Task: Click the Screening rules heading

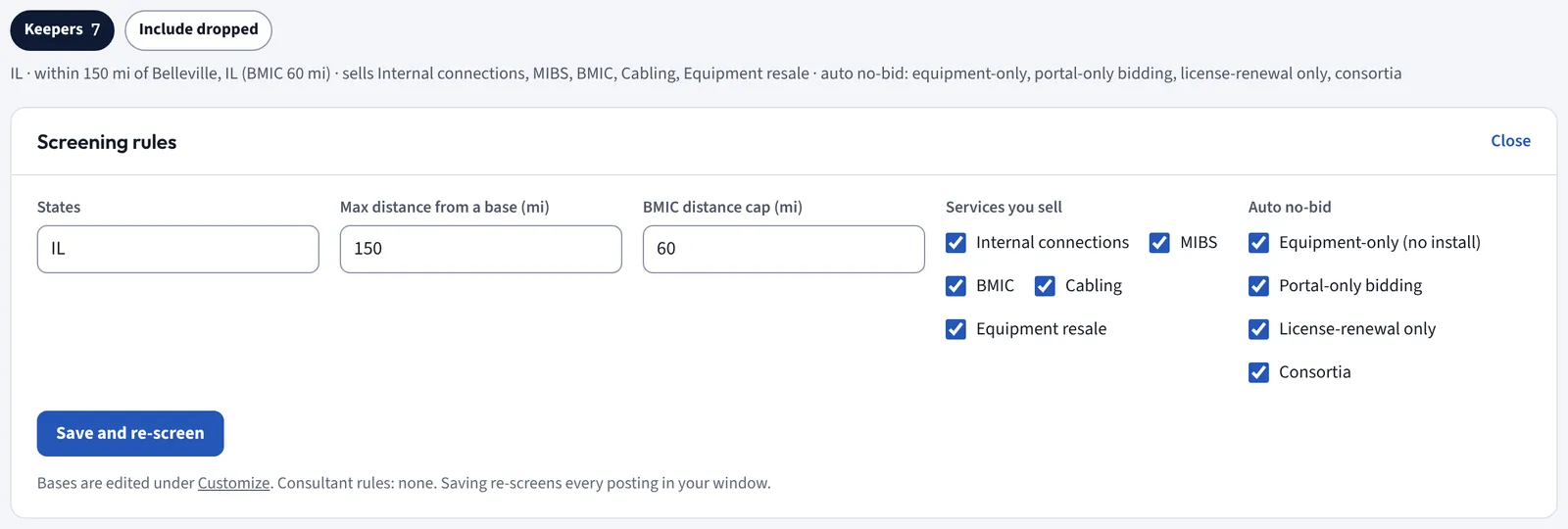Action: (107, 142)
